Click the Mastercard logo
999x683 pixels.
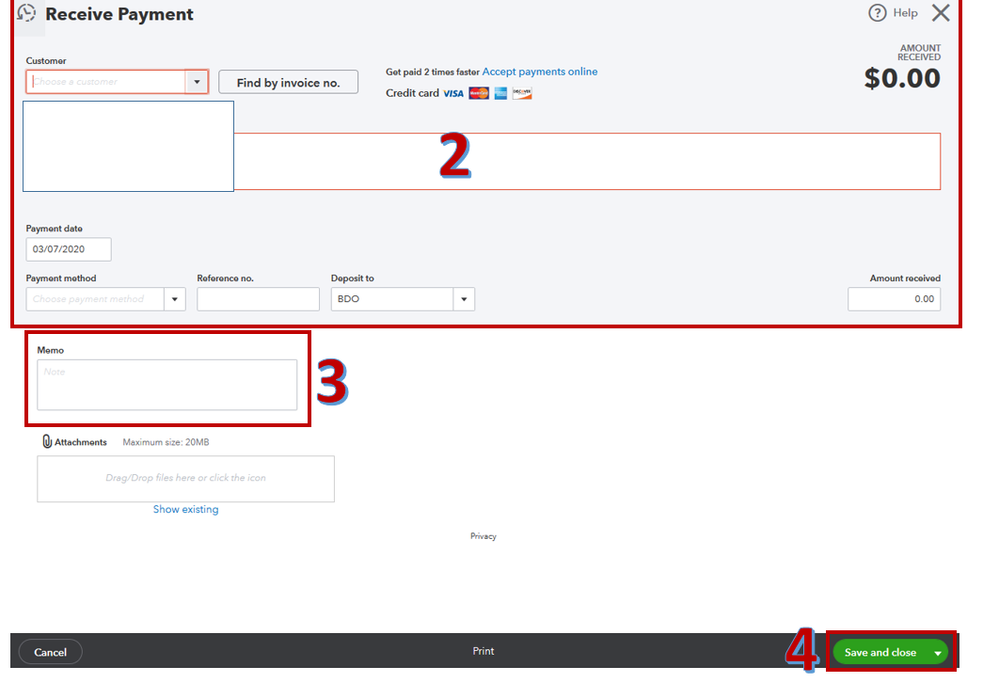pyautogui.click(x=478, y=94)
